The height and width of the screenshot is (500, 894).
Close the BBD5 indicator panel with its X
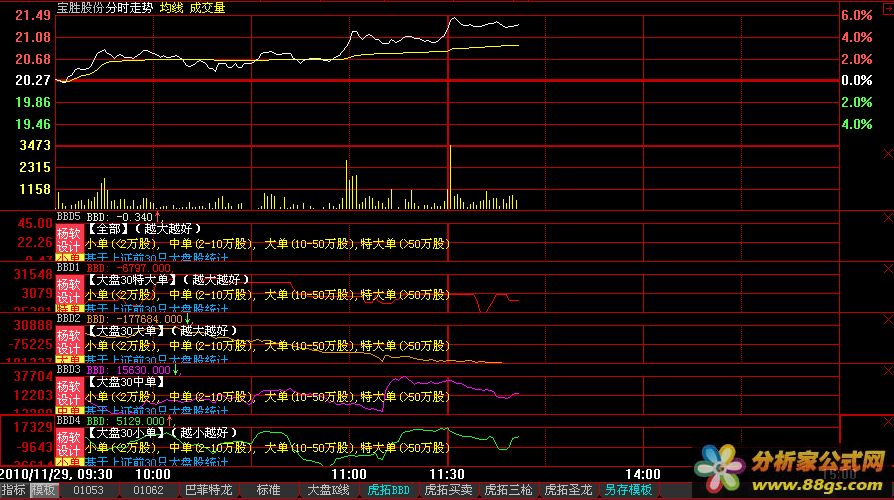(888, 218)
